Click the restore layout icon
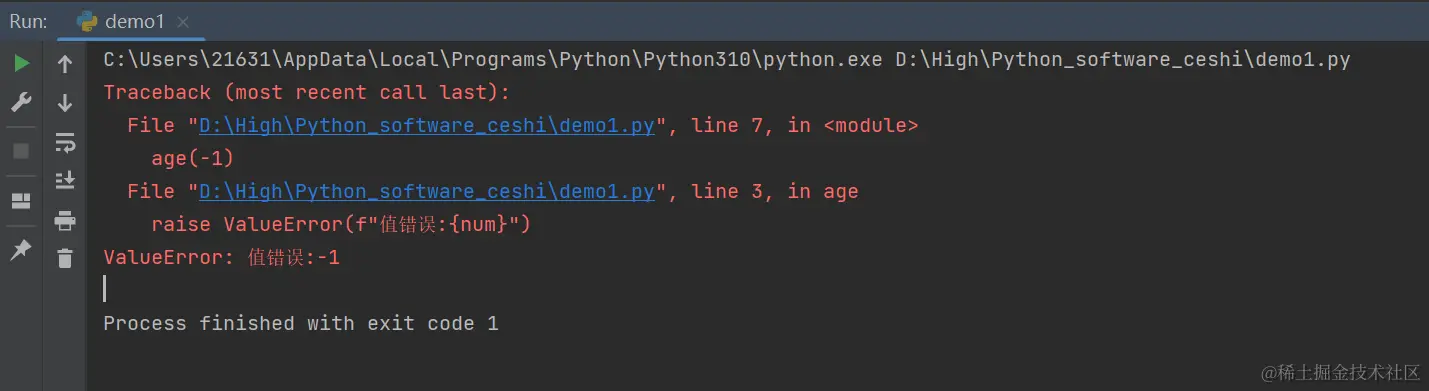The height and width of the screenshot is (391, 1429). [x=21, y=201]
